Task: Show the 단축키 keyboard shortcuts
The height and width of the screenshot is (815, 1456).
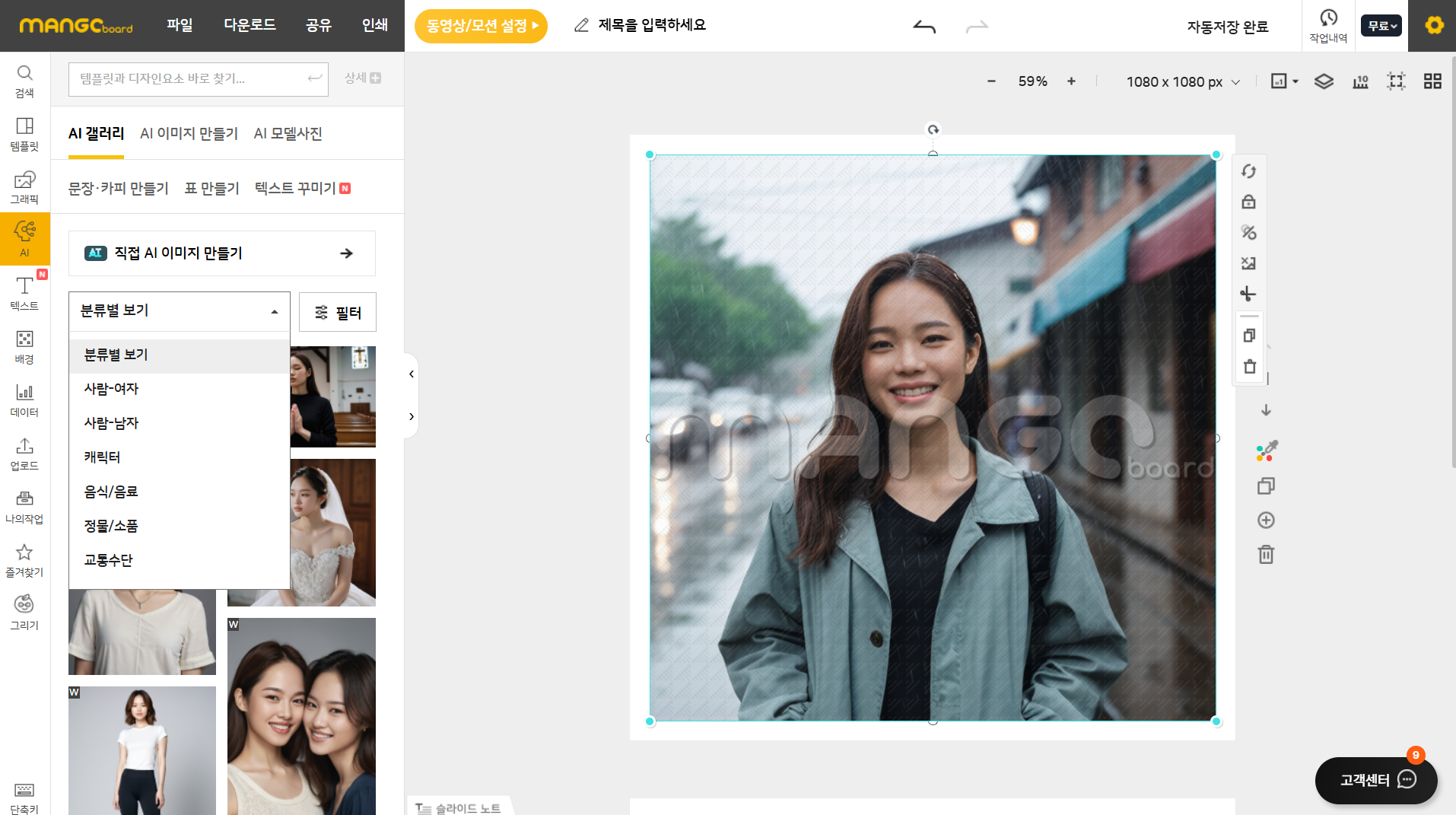Action: pyautogui.click(x=24, y=797)
